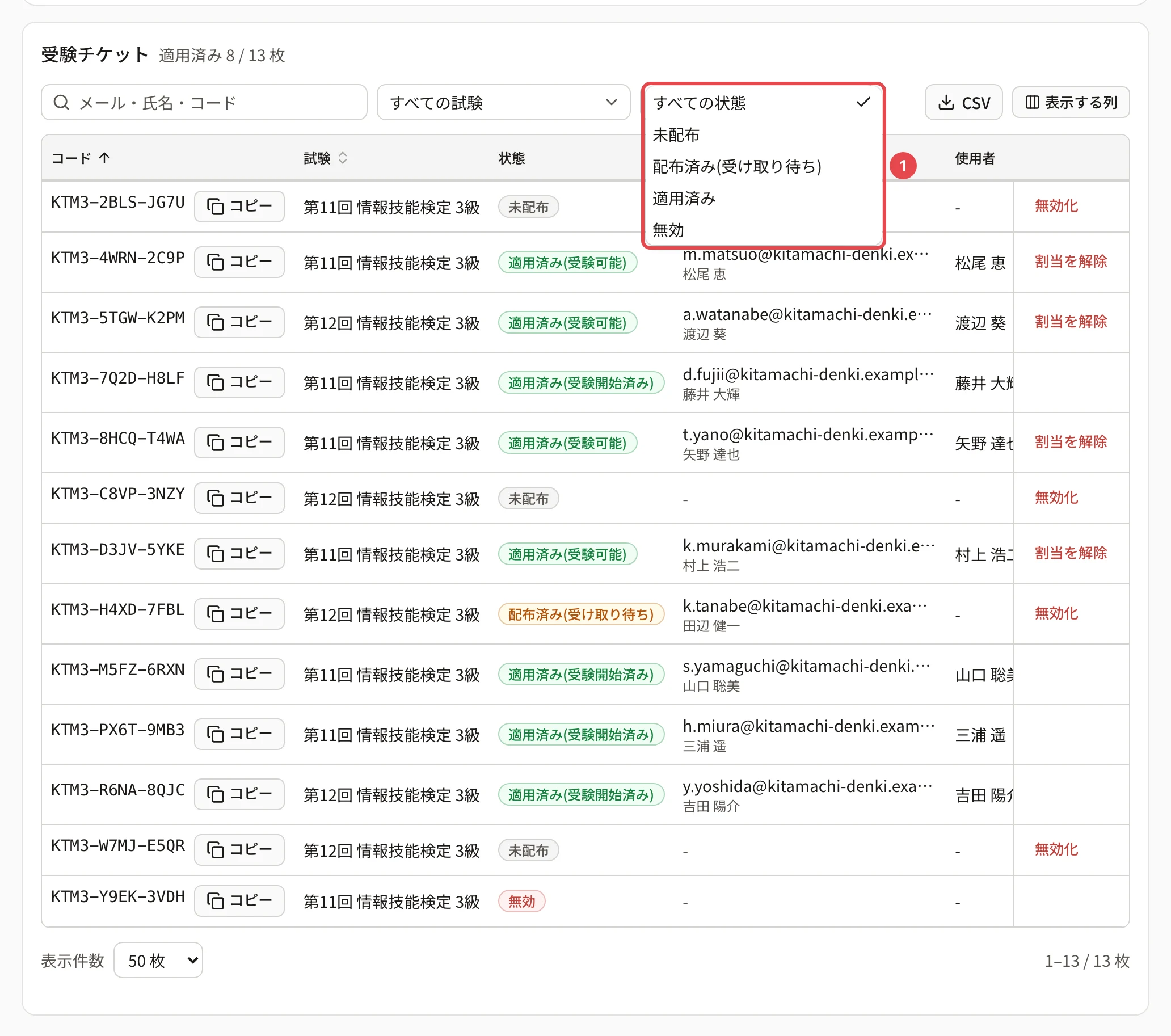This screenshot has width=1171, height=1036.
Task: Invalidate ticket KTM3-C8VP-3NZY
Action: coord(1056,498)
